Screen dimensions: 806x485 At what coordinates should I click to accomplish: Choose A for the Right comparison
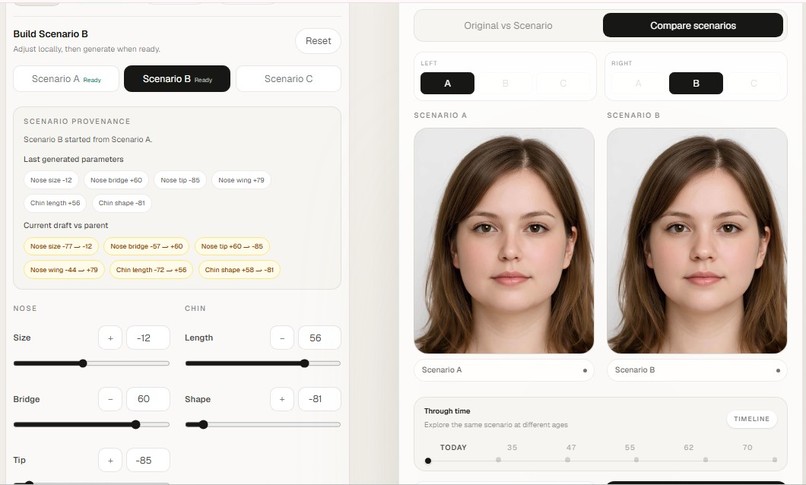pyautogui.click(x=638, y=83)
